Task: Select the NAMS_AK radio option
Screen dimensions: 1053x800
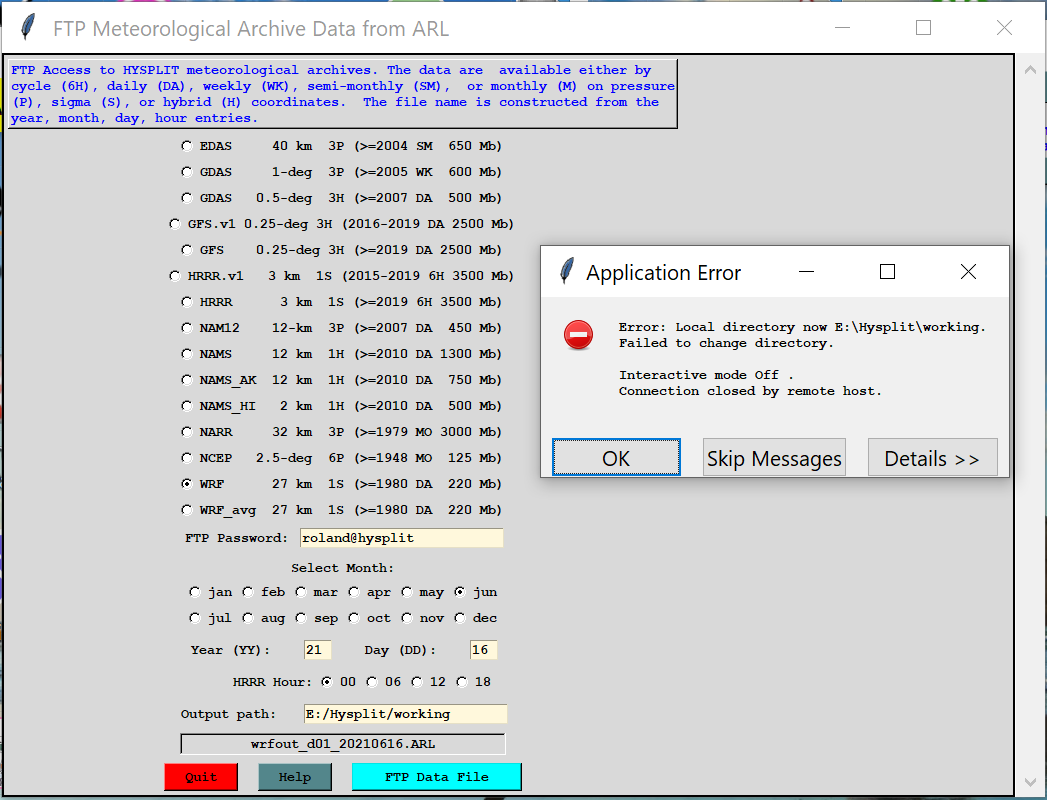Action: point(187,380)
